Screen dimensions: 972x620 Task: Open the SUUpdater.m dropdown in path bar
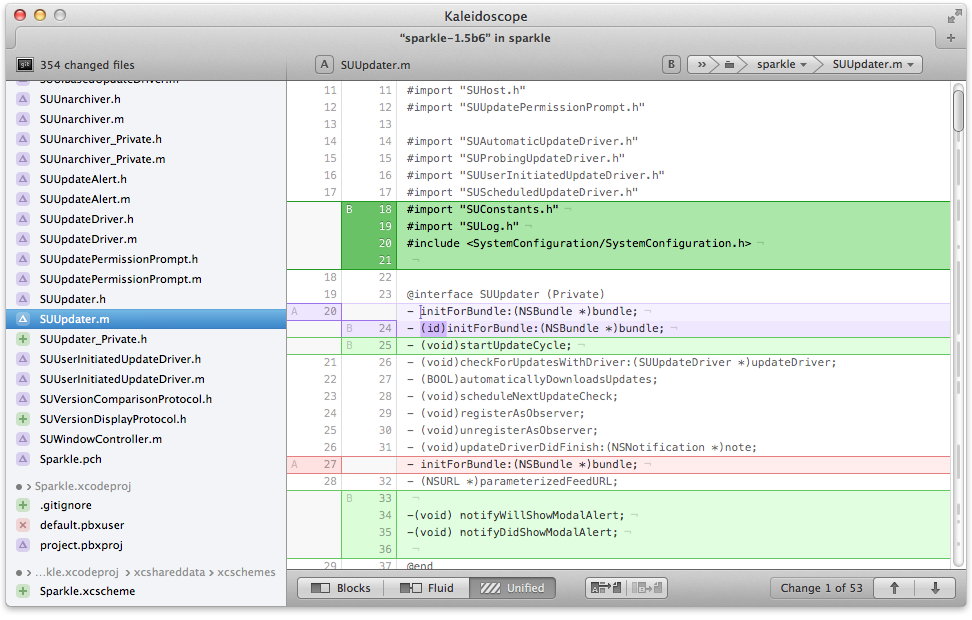pyautogui.click(x=873, y=64)
